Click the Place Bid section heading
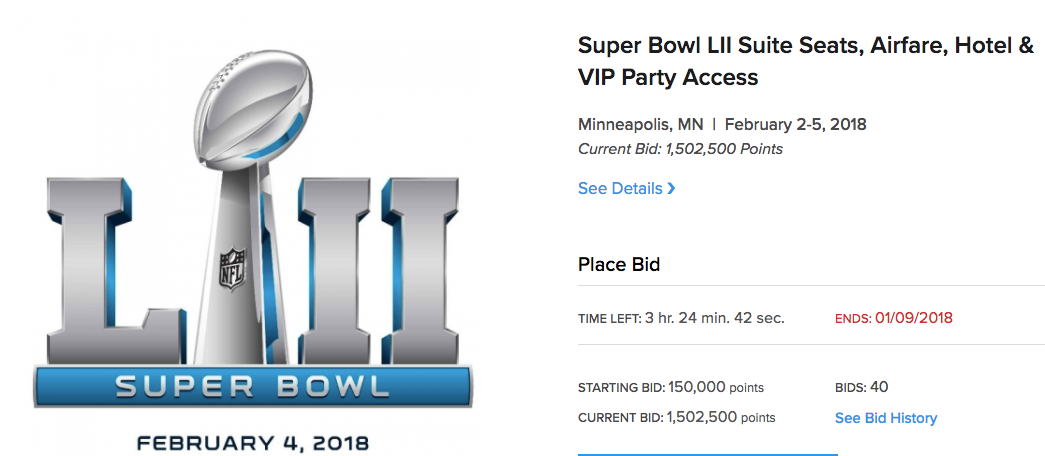Image resolution: width=1045 pixels, height=456 pixels. [619, 265]
